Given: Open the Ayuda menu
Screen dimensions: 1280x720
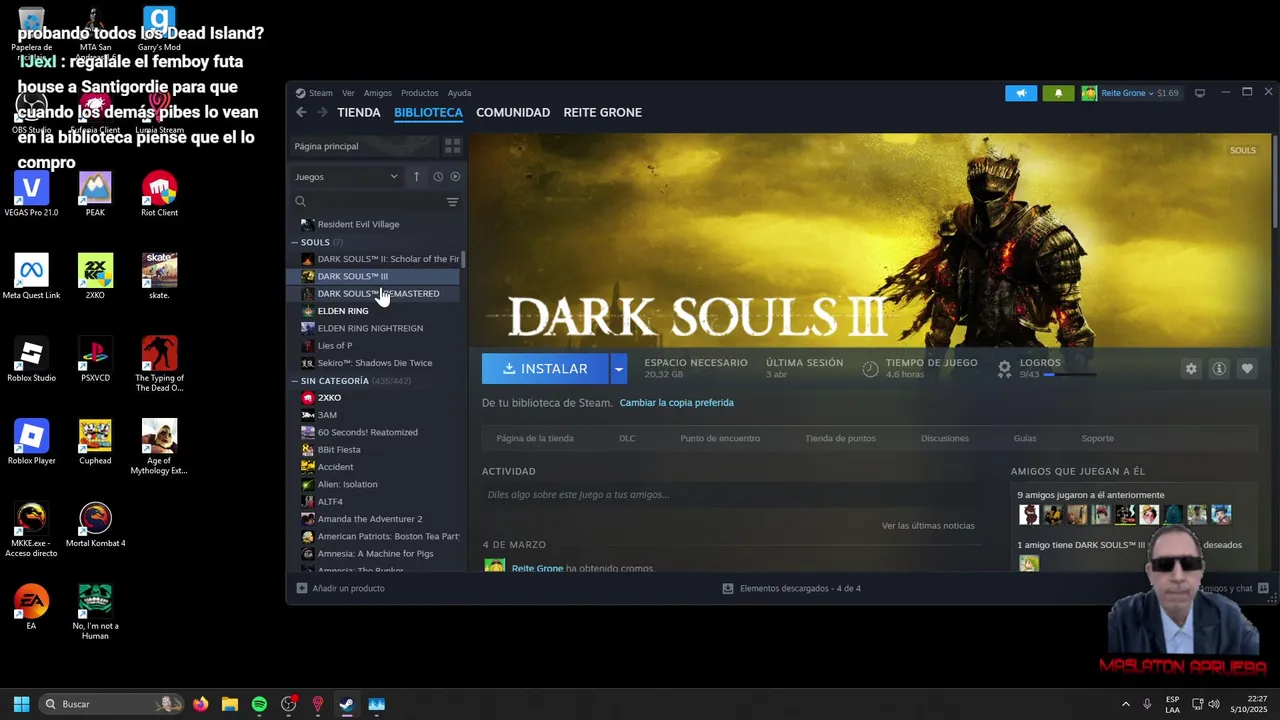Looking at the screenshot, I should 459,93.
